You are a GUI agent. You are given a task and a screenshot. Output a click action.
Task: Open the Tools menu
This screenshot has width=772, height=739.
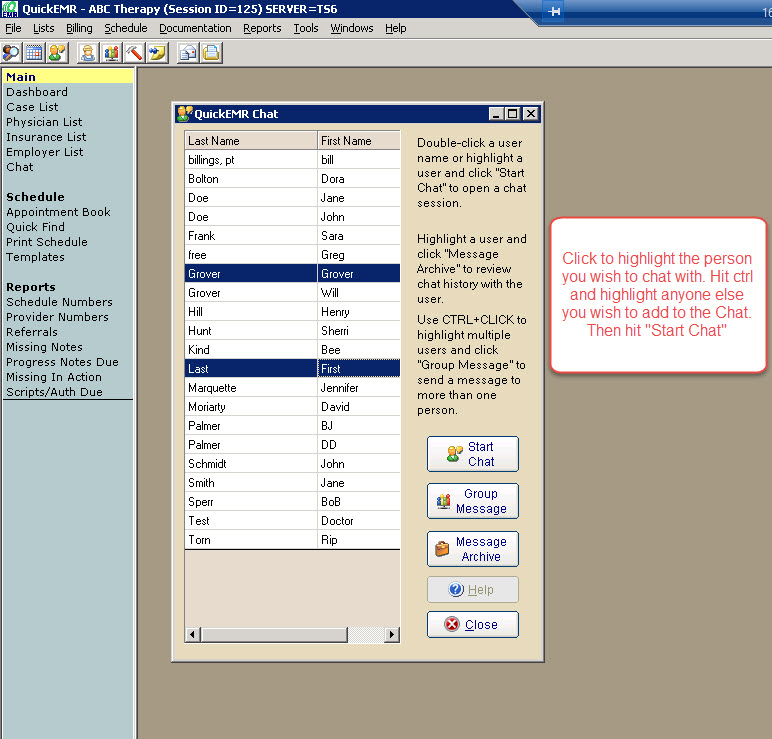pos(306,28)
